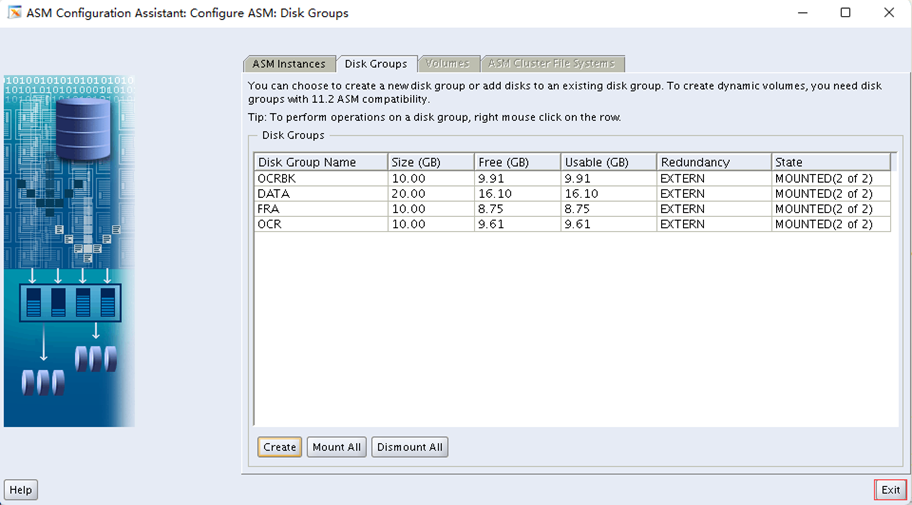Click the 9.61 Free value for OCR
This screenshot has width=912, height=505.
pos(517,224)
